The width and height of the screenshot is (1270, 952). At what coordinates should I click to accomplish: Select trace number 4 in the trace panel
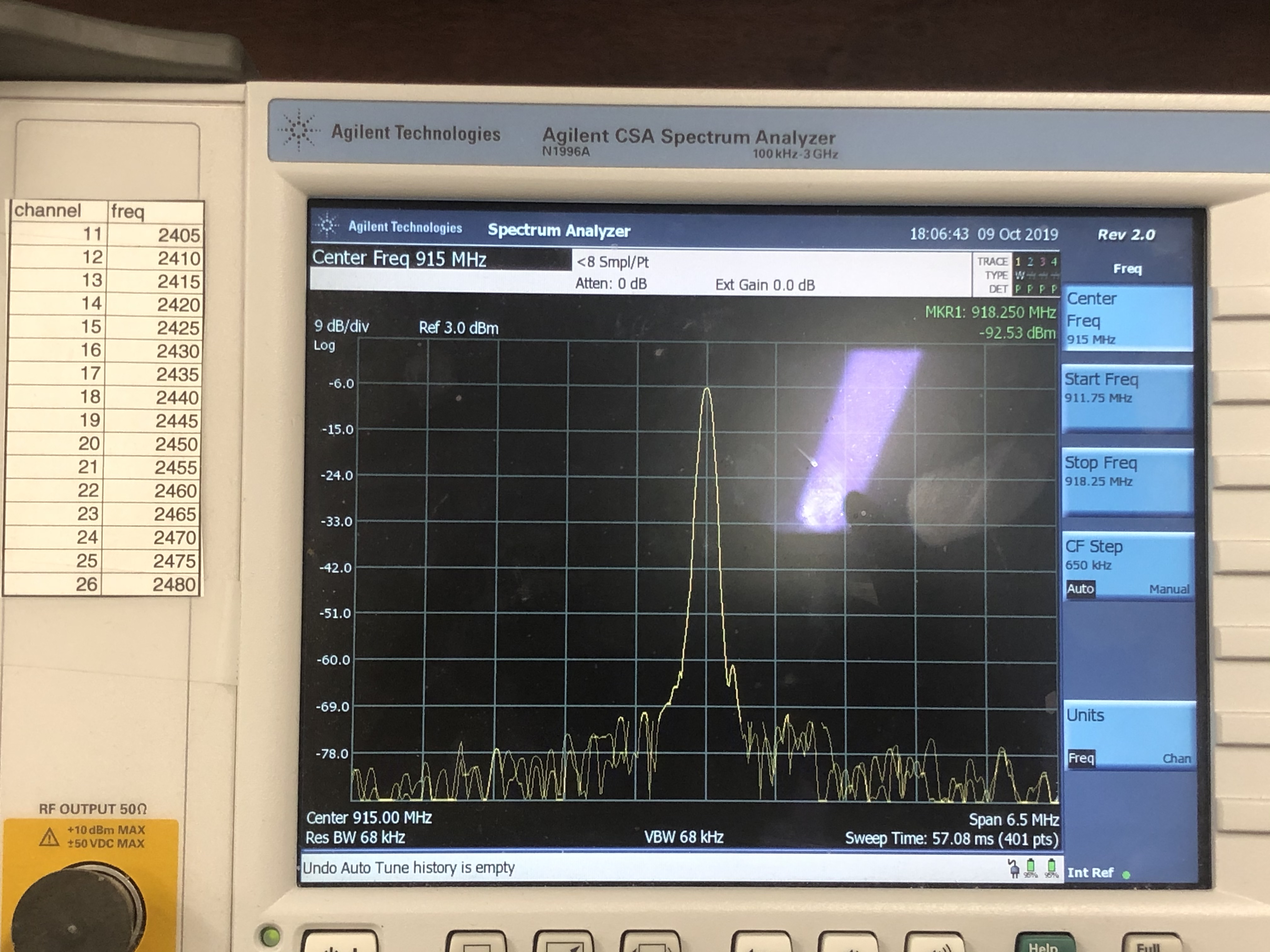point(1054,262)
